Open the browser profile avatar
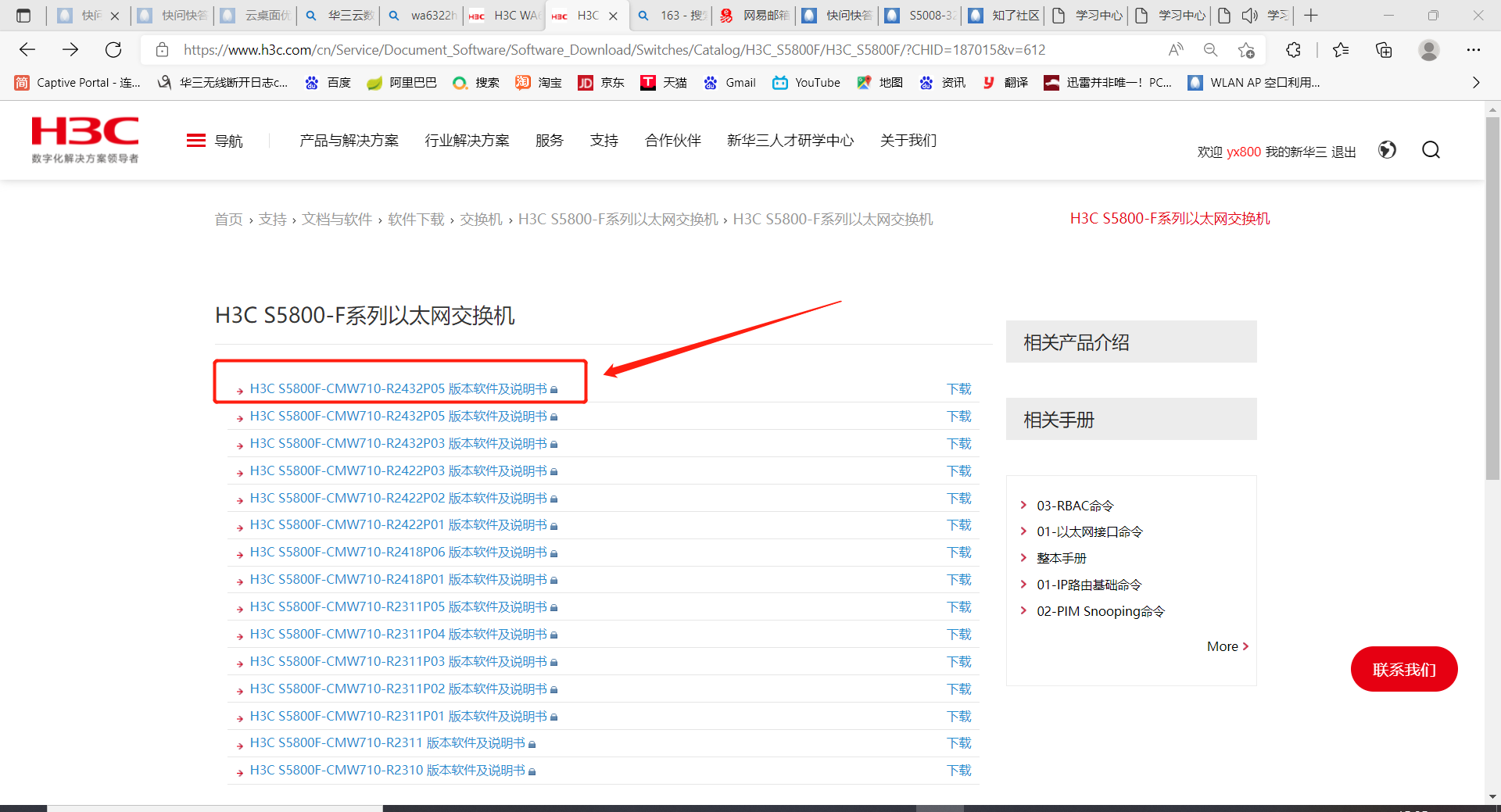 tap(1429, 50)
